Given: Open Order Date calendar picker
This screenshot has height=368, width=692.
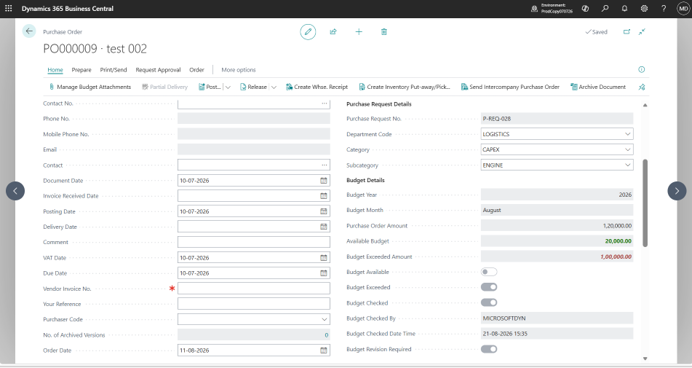Looking at the screenshot, I should (x=323, y=350).
